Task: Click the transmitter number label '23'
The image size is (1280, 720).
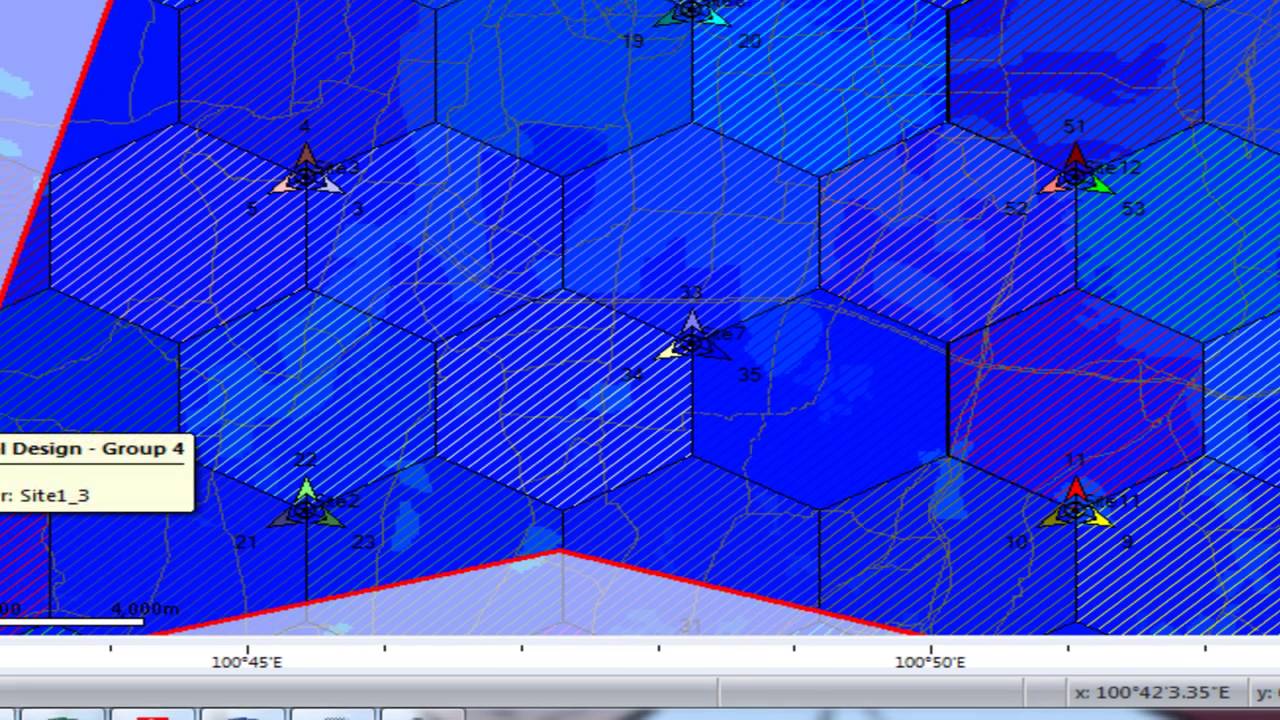Action: (364, 542)
